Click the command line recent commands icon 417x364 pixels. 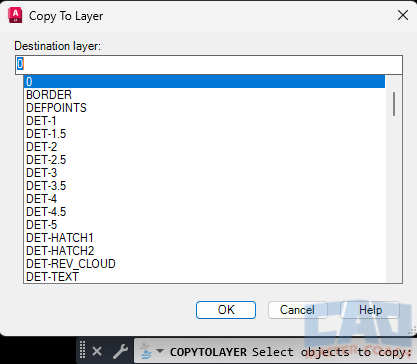[x=146, y=351]
